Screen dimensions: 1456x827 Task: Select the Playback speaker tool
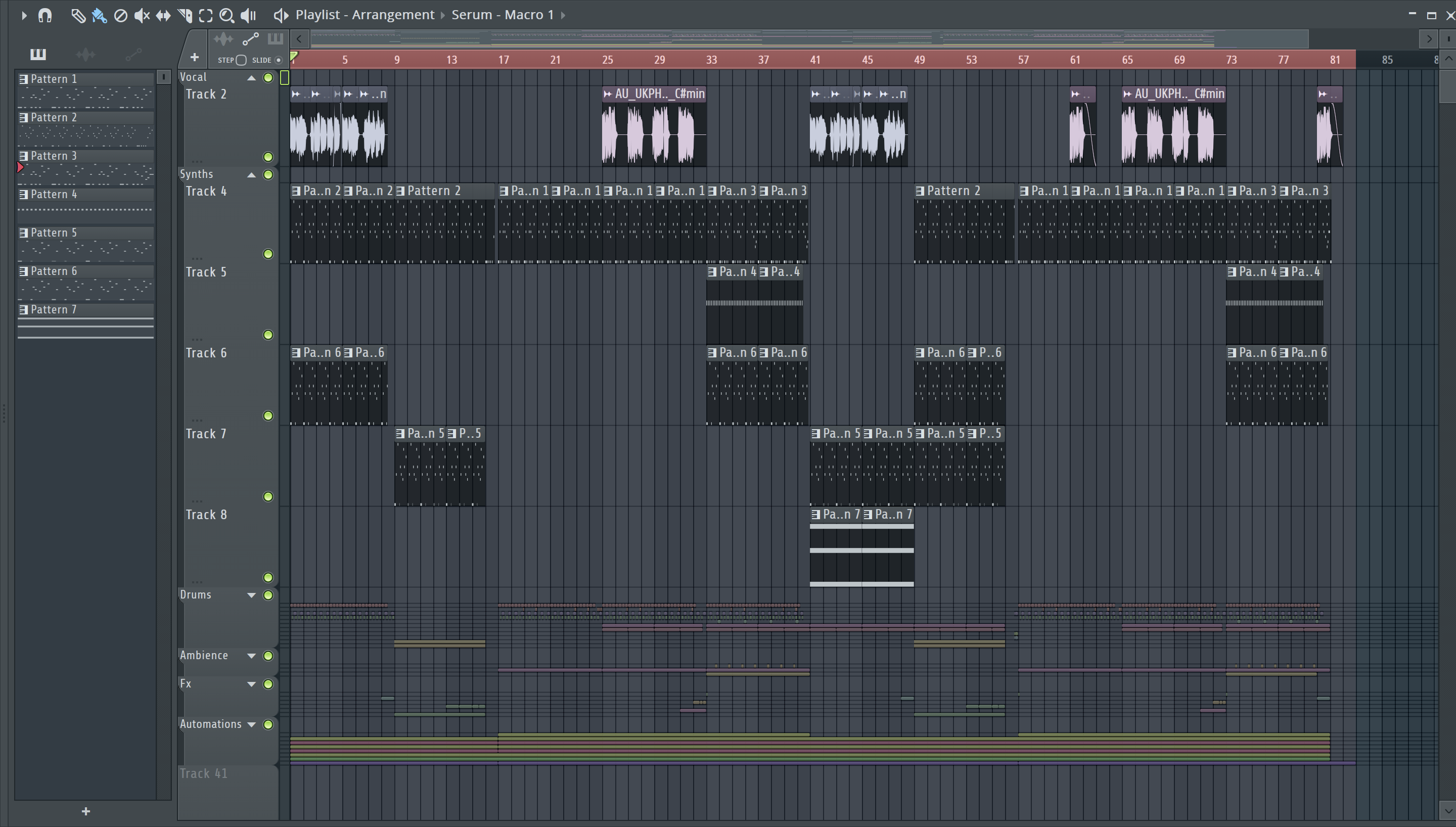[248, 15]
